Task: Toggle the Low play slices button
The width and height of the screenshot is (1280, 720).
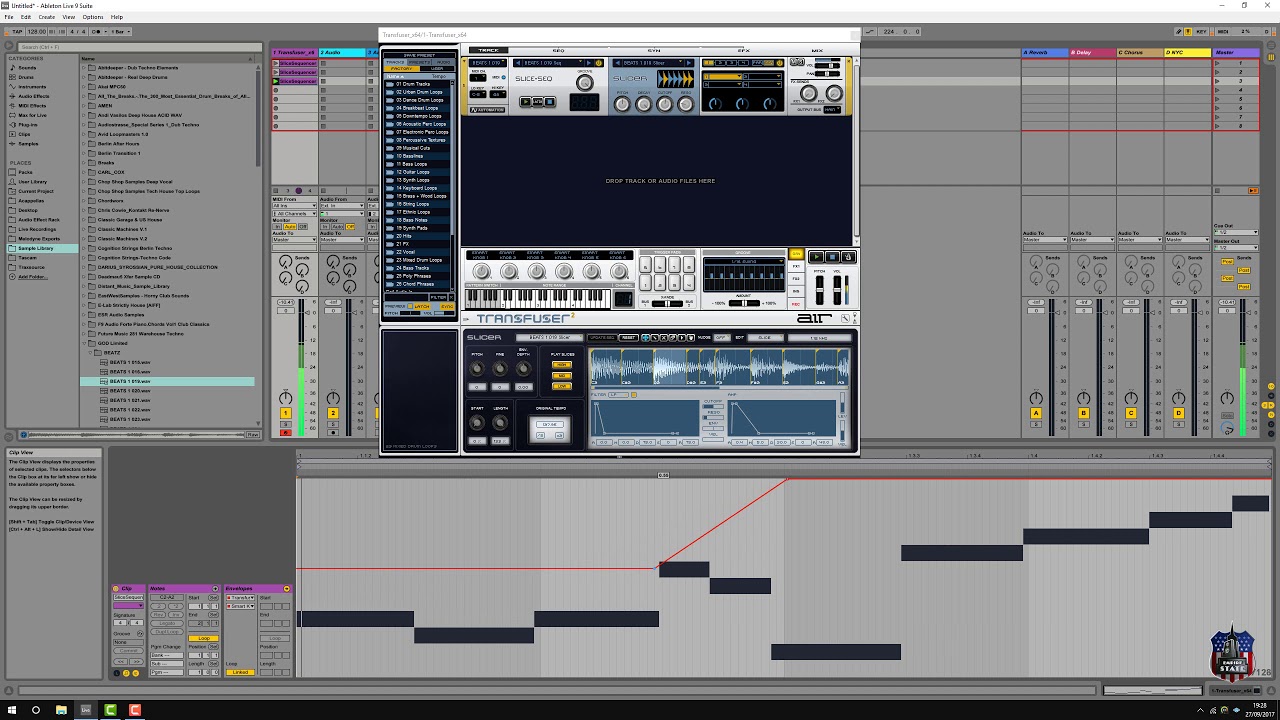Action: click(x=561, y=386)
